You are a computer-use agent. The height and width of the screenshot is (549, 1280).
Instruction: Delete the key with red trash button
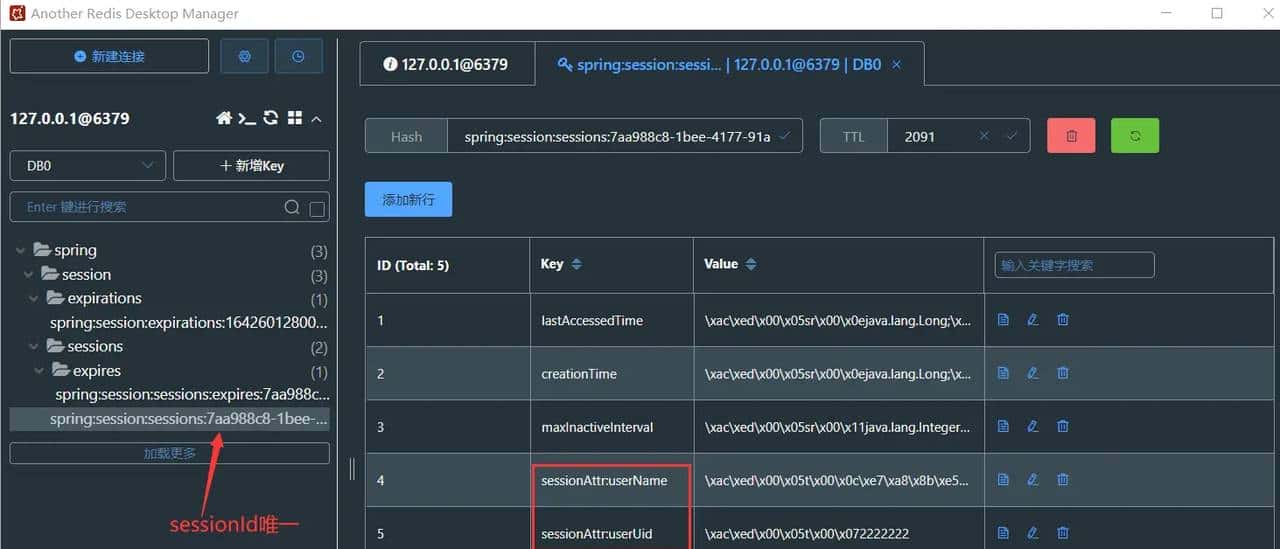coord(1071,136)
